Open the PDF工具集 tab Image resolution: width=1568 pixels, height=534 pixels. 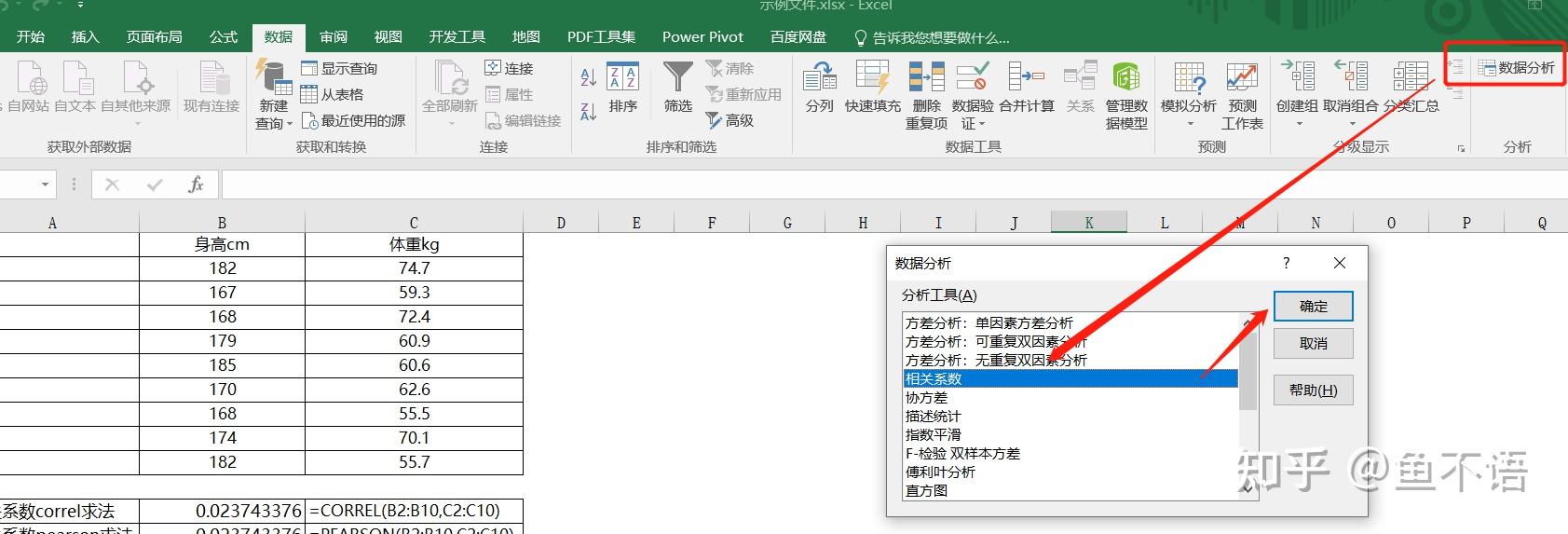pos(601,37)
